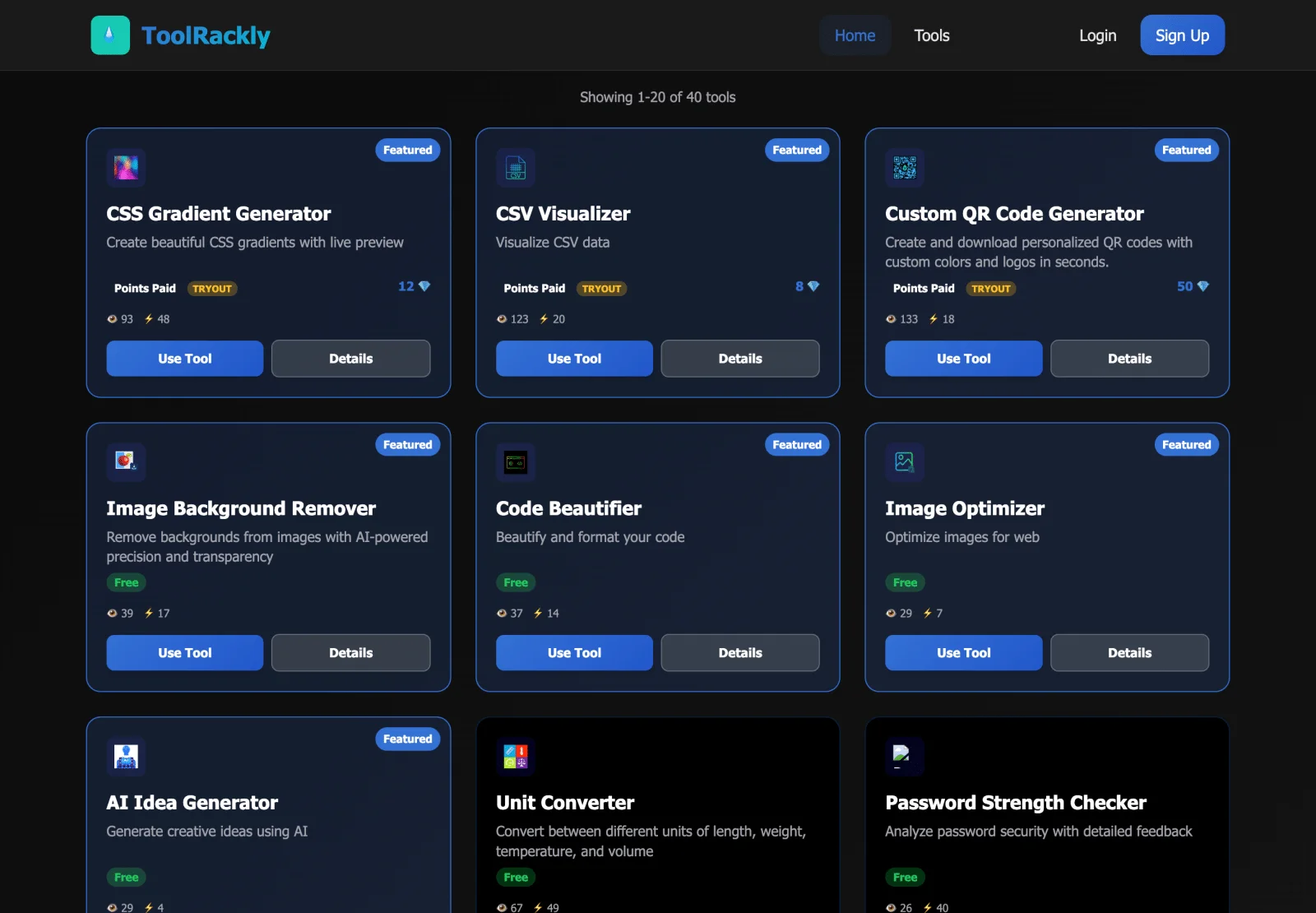1316x913 pixels.
Task: Go to the Home nav tab
Action: (855, 35)
